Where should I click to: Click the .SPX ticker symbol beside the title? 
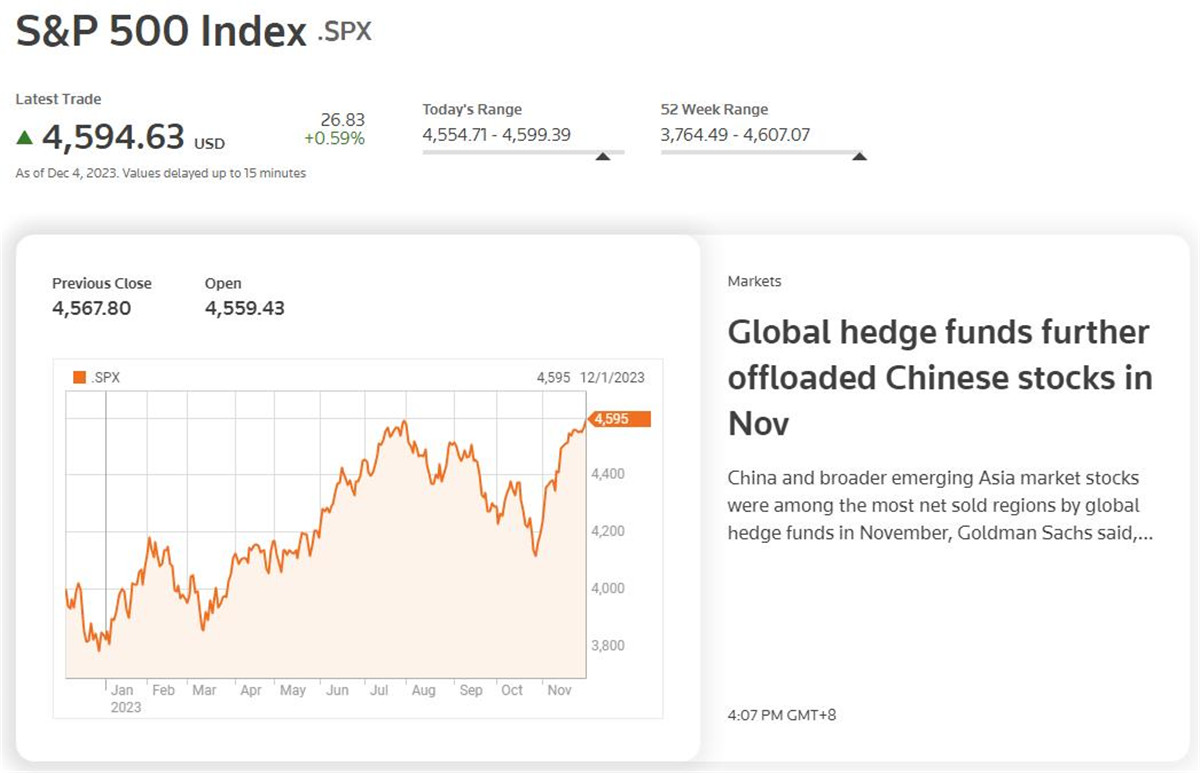[344, 32]
